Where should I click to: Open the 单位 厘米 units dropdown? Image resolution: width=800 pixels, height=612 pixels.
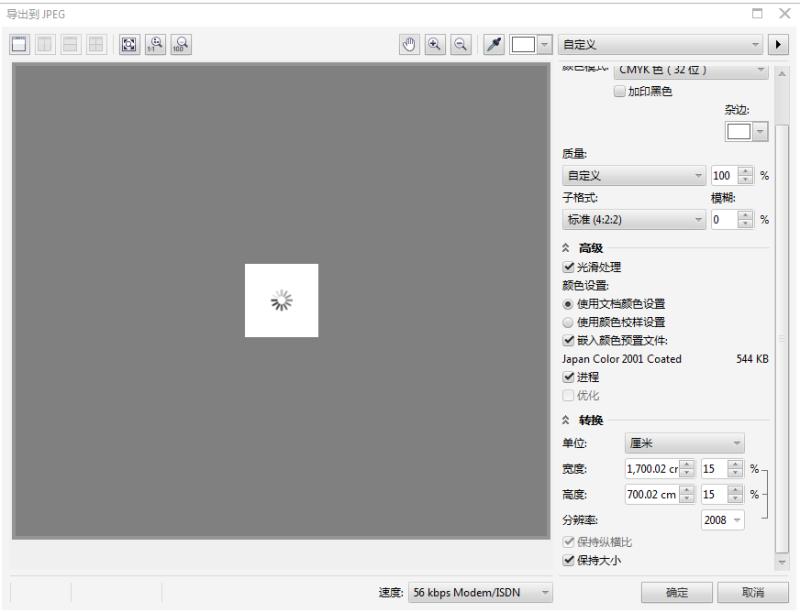(684, 443)
